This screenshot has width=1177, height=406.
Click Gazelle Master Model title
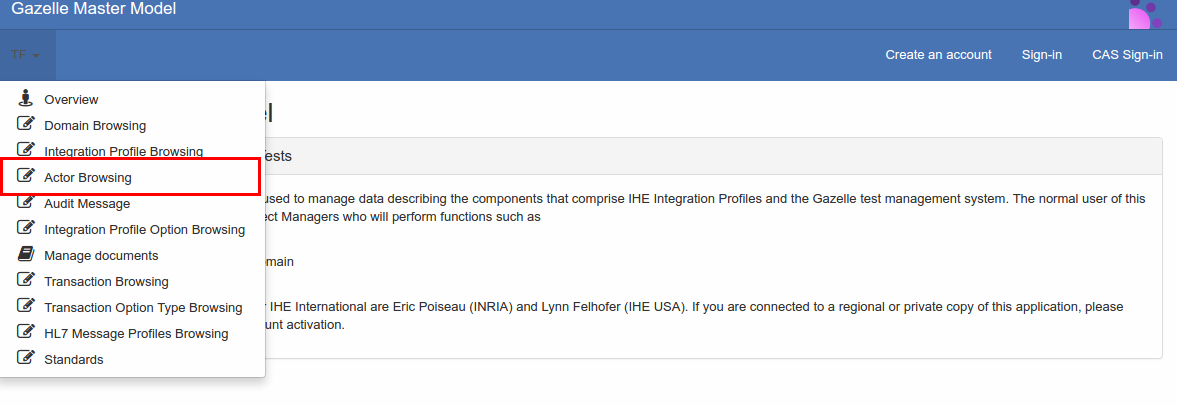(x=93, y=10)
